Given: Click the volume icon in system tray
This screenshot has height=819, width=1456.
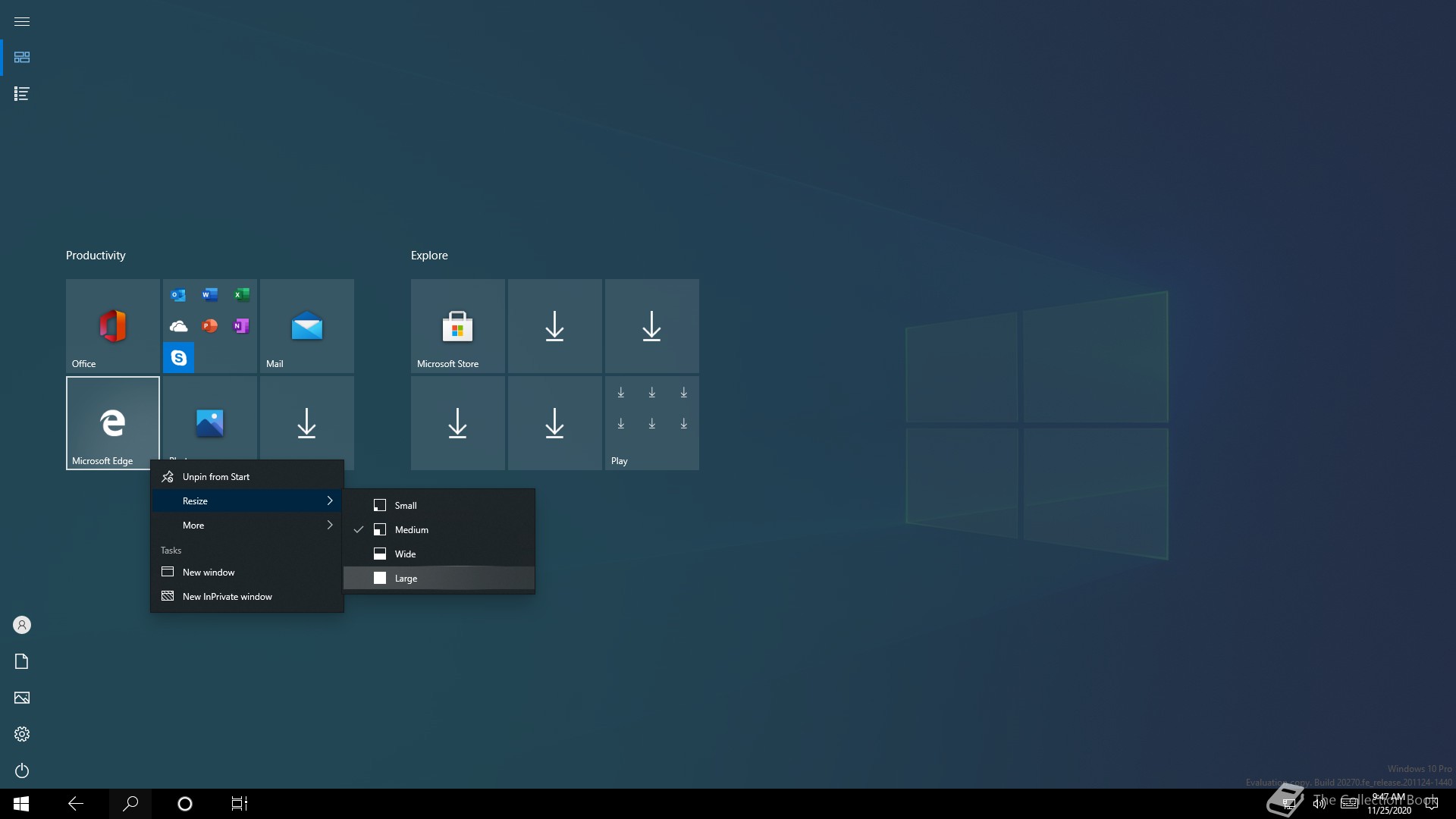Looking at the screenshot, I should click(x=1319, y=804).
